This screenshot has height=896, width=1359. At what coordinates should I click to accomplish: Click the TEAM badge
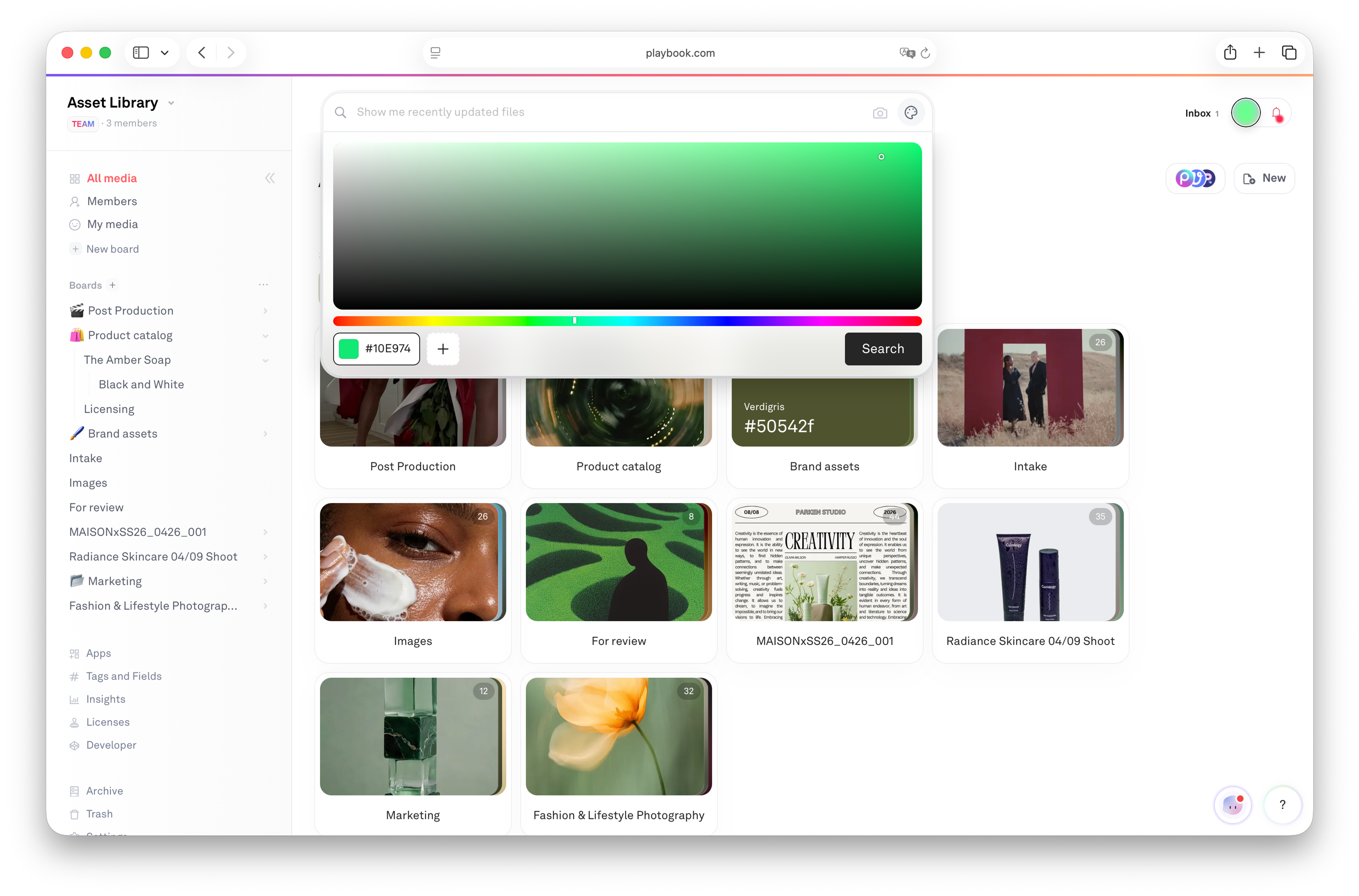(83, 123)
